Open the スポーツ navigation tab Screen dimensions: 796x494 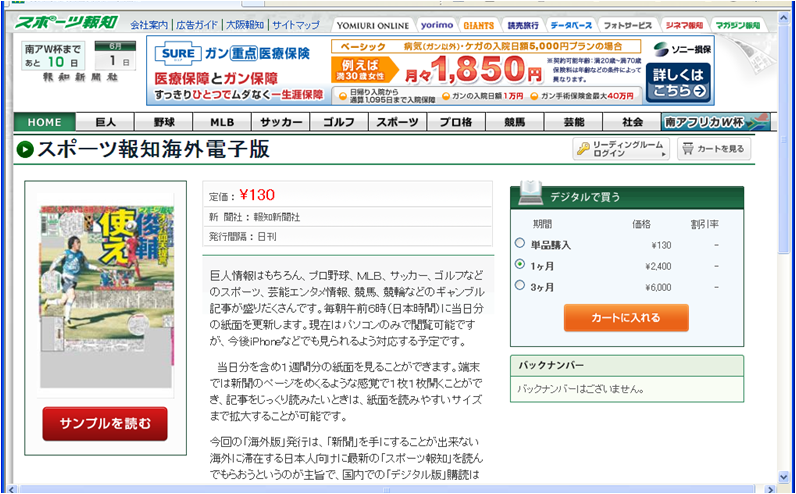click(x=397, y=122)
